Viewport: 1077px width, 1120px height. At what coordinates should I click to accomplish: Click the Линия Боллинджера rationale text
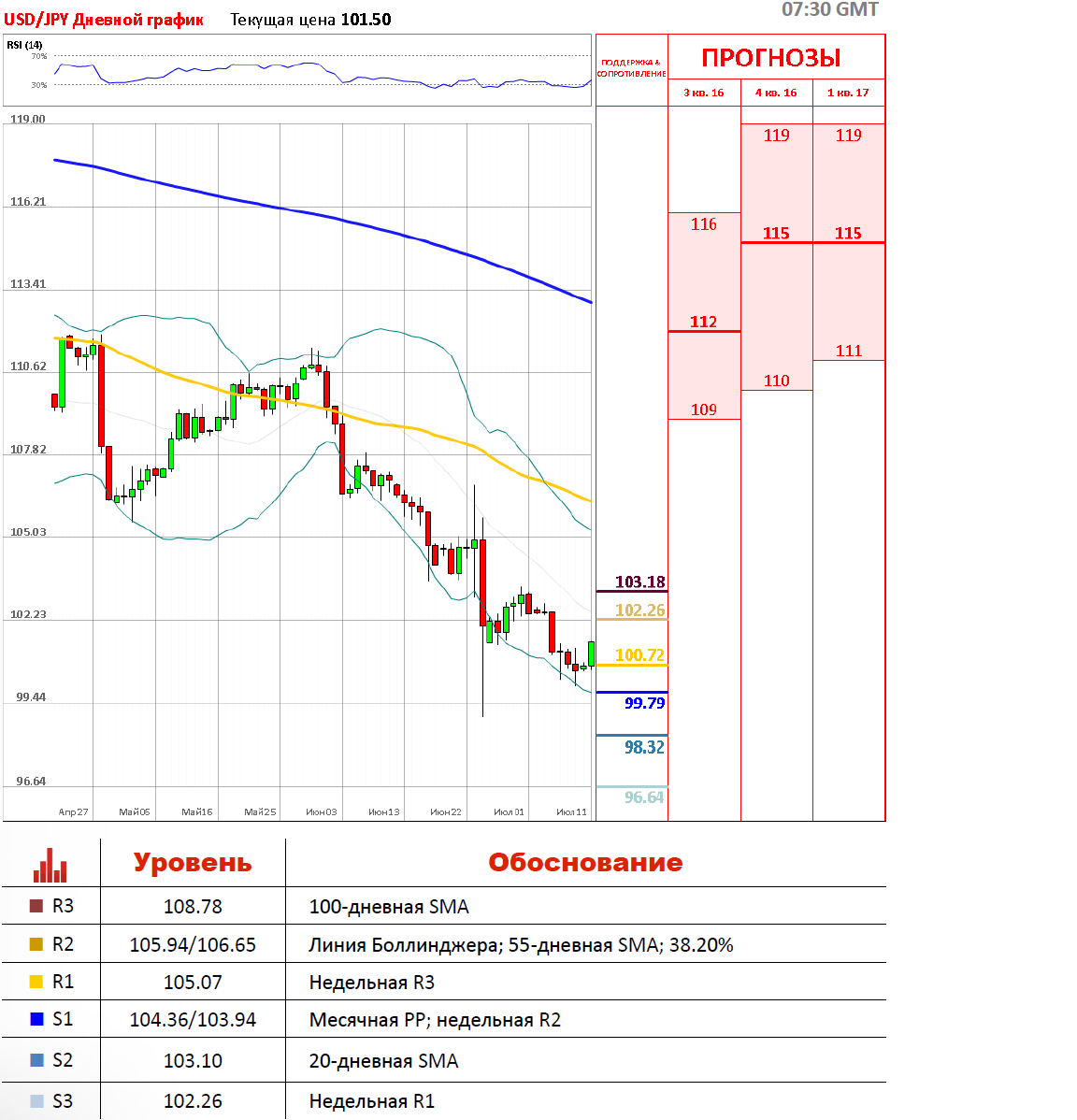pos(522,945)
